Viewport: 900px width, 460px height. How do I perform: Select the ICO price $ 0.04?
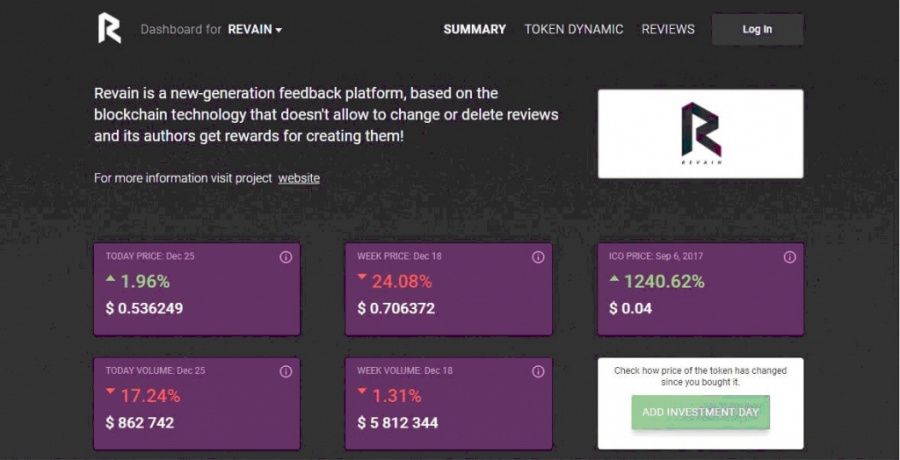[x=630, y=308]
